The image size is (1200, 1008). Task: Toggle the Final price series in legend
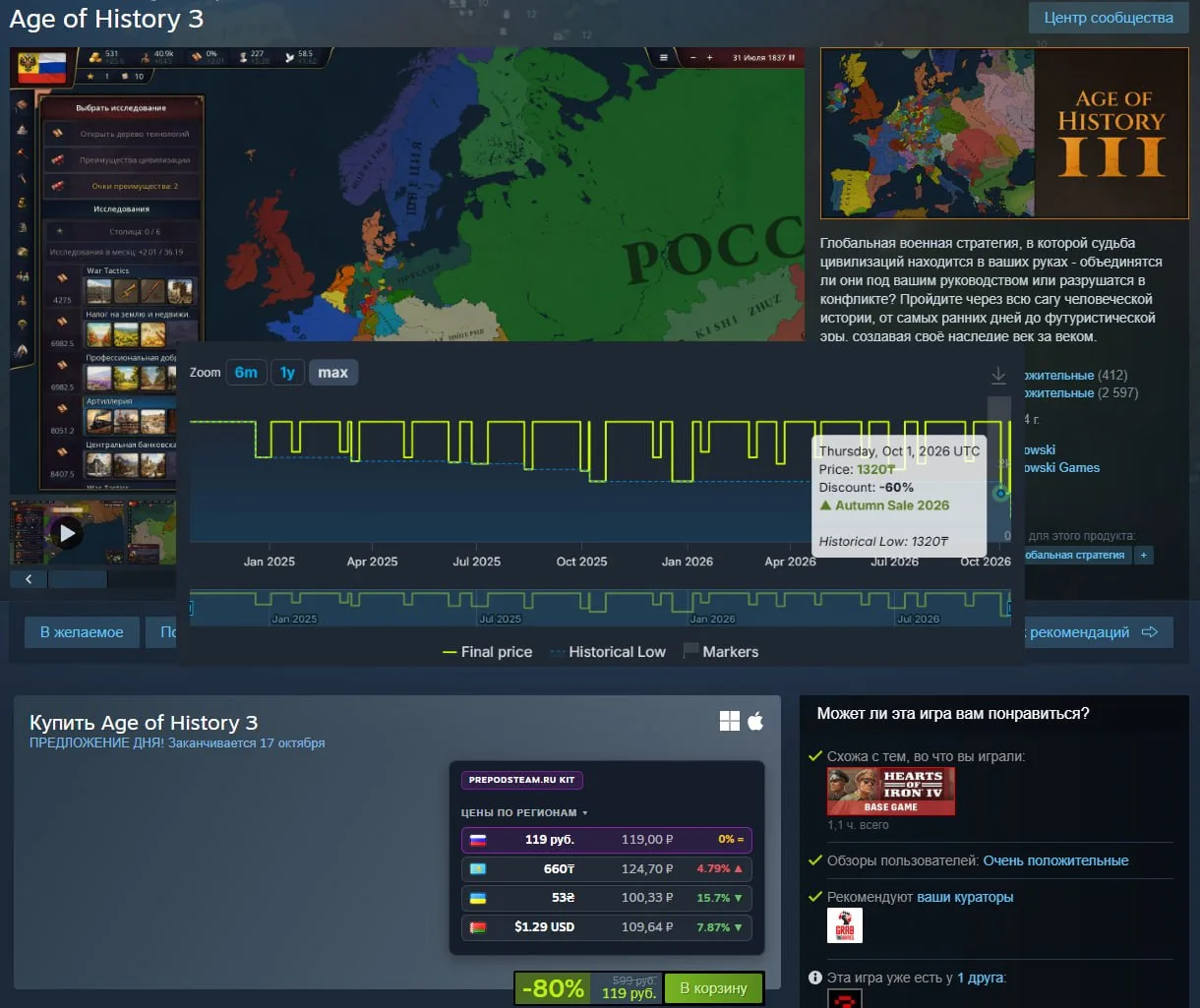pos(487,652)
